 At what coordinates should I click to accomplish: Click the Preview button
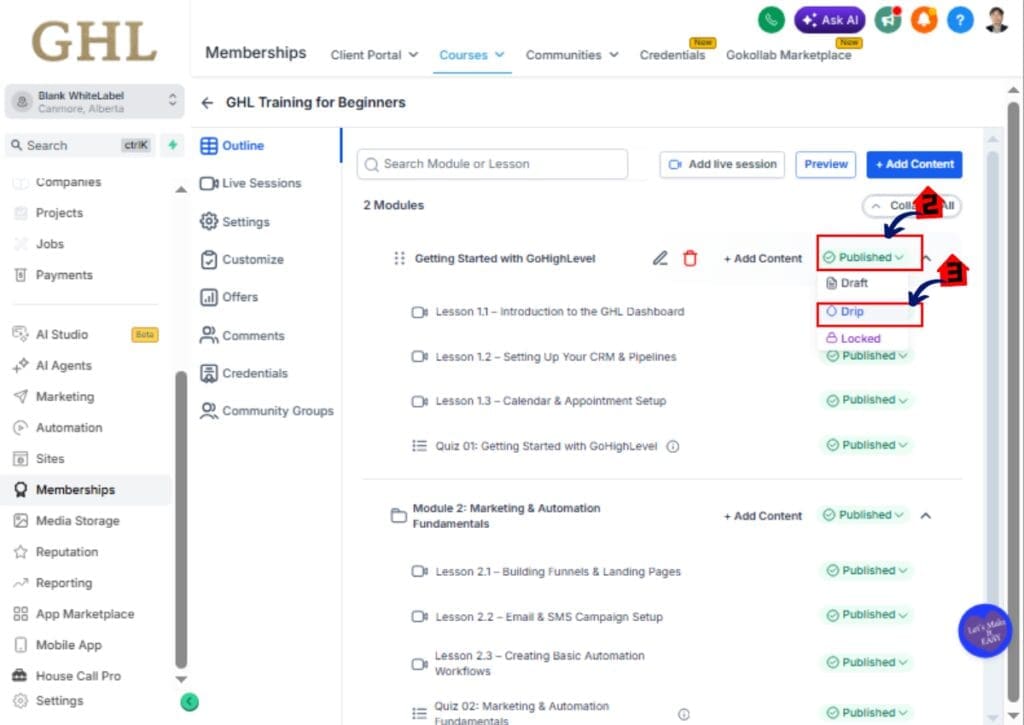pyautogui.click(x=825, y=165)
